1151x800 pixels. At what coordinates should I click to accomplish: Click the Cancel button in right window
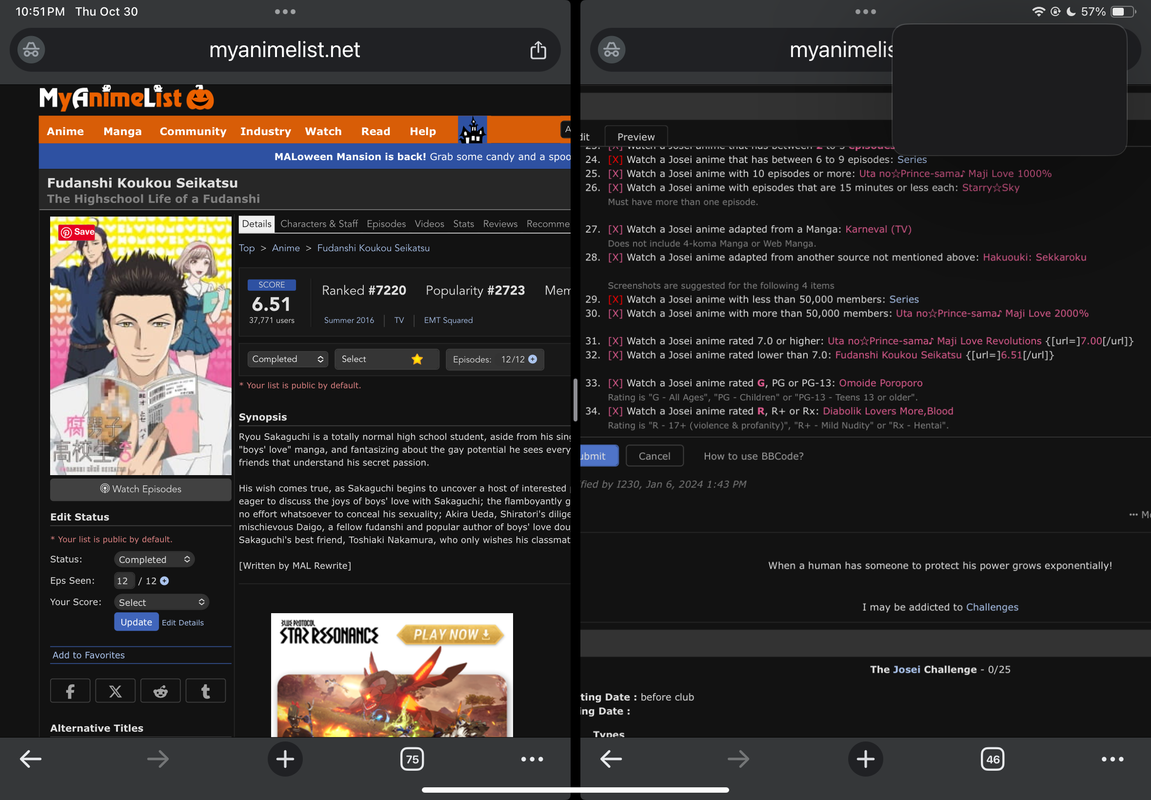pyautogui.click(x=654, y=456)
